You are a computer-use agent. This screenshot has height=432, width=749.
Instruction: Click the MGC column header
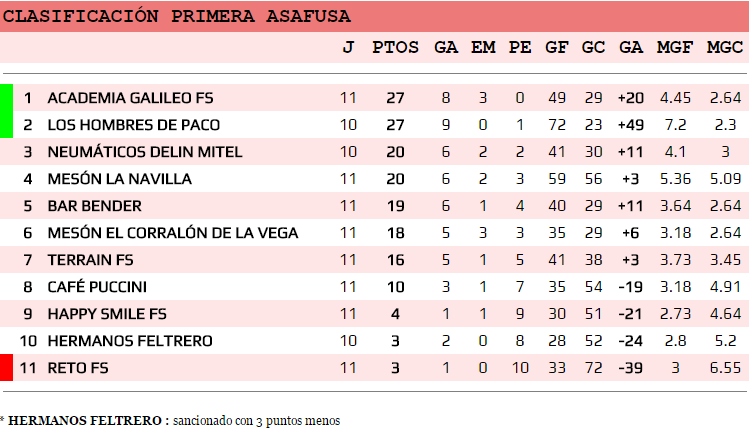coord(724,47)
